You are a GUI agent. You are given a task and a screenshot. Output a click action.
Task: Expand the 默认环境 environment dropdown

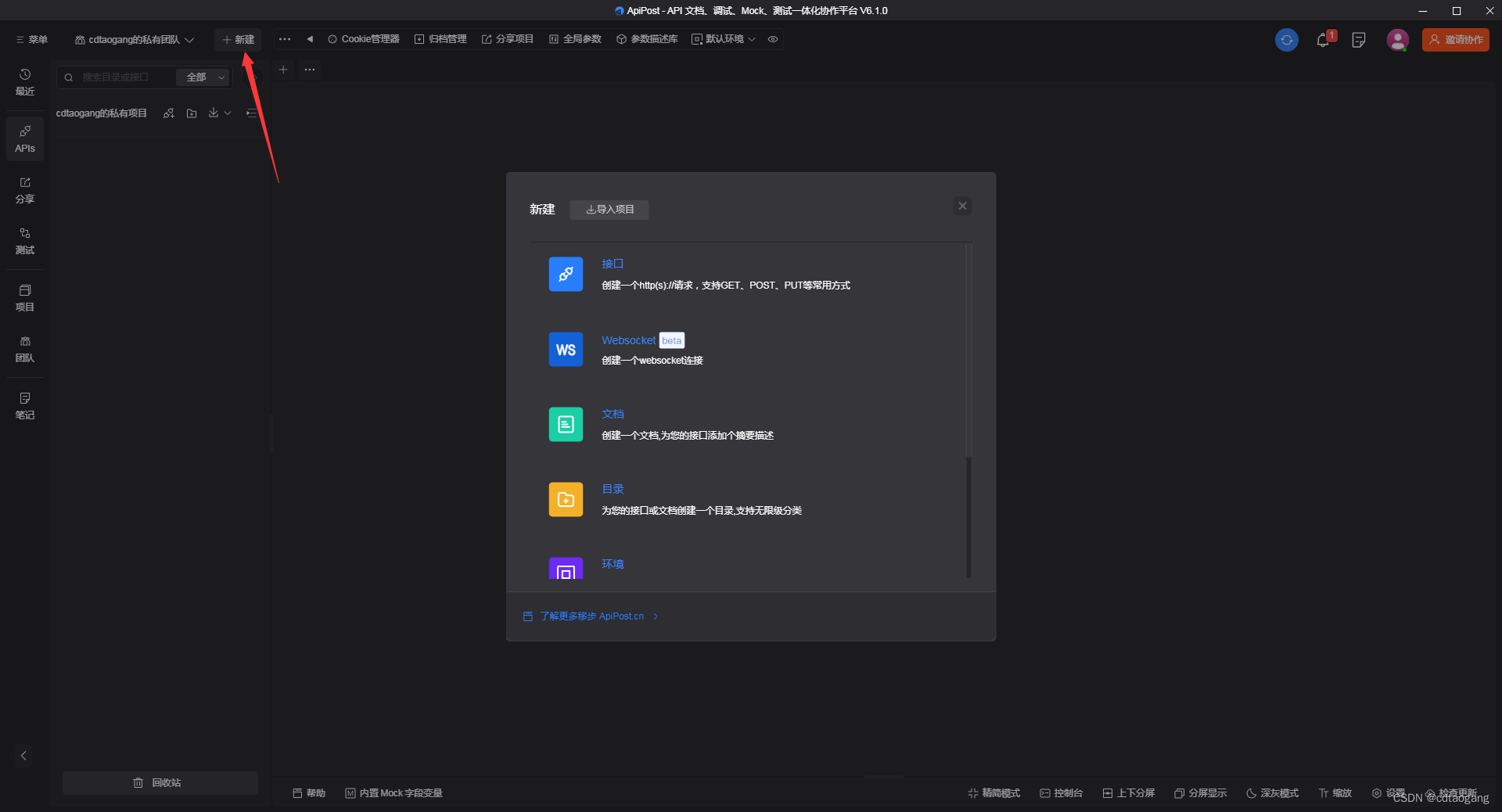[x=724, y=39]
